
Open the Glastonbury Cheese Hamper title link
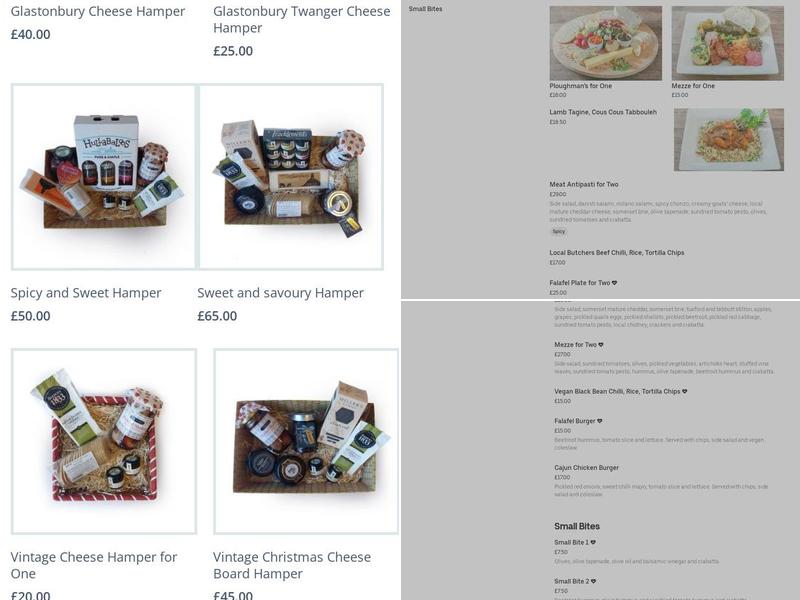click(x=98, y=11)
